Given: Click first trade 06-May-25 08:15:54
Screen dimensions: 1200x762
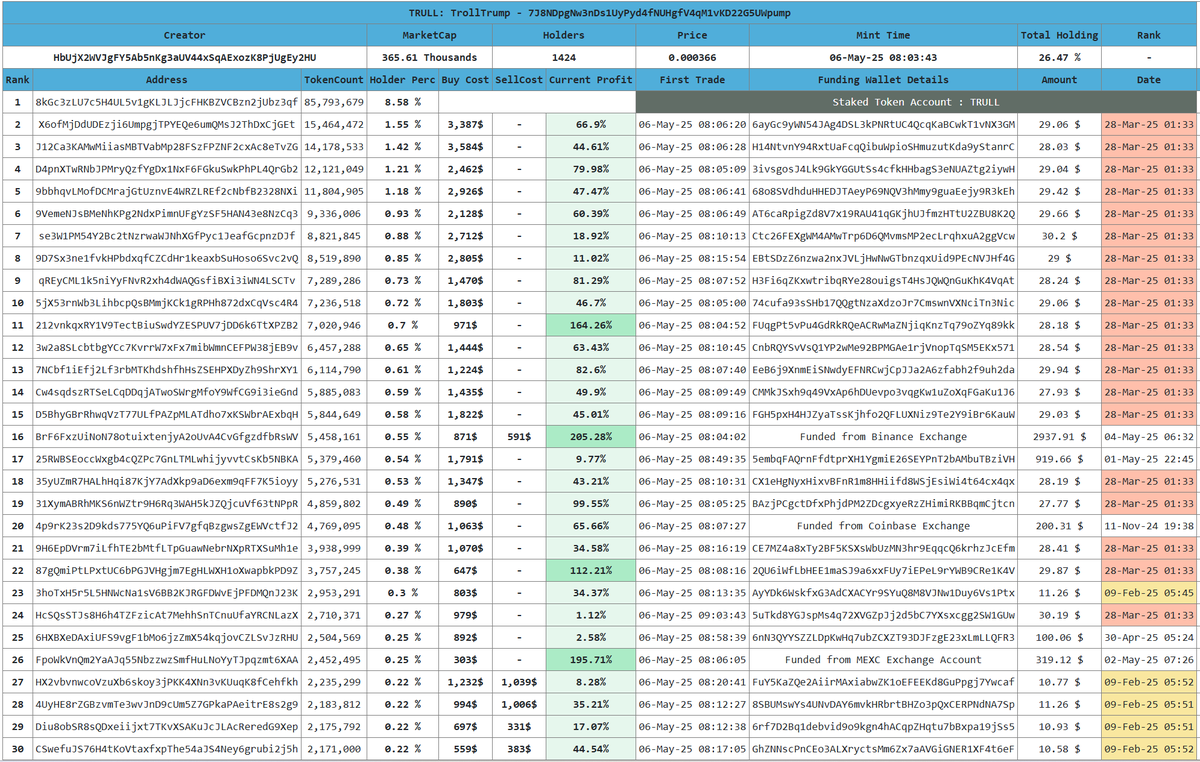Looking at the screenshot, I should pos(692,258).
